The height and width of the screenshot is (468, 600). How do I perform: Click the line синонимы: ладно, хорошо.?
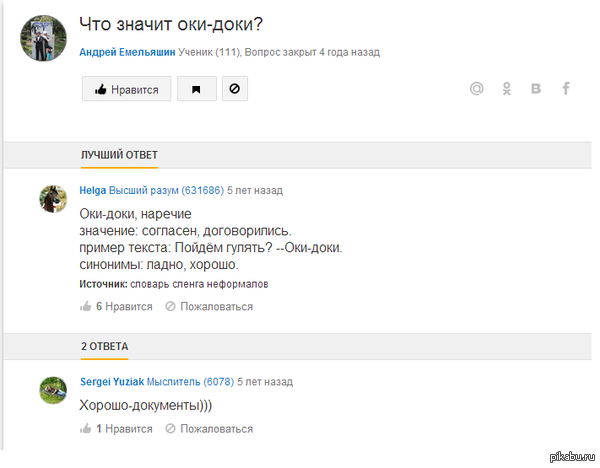pyautogui.click(x=159, y=264)
